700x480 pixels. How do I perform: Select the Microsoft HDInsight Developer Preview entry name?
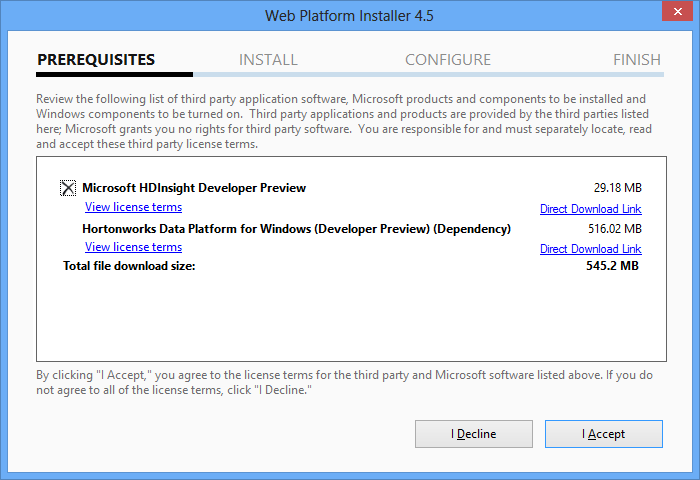tap(194, 188)
